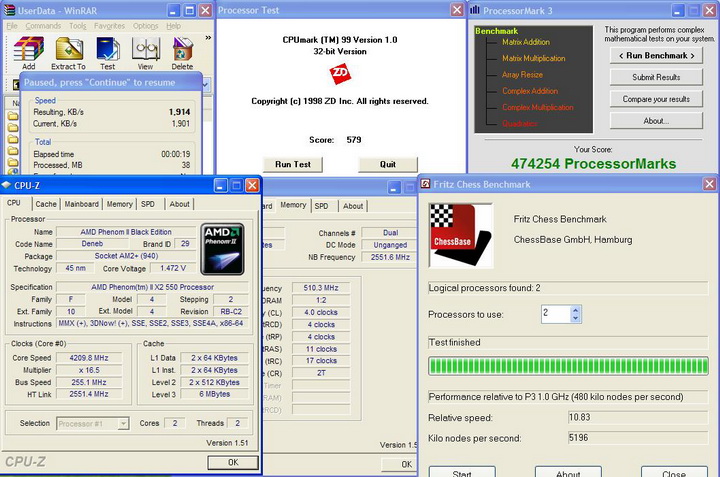
Task: Click the WinRAR title bar icon
Action: coord(9,10)
